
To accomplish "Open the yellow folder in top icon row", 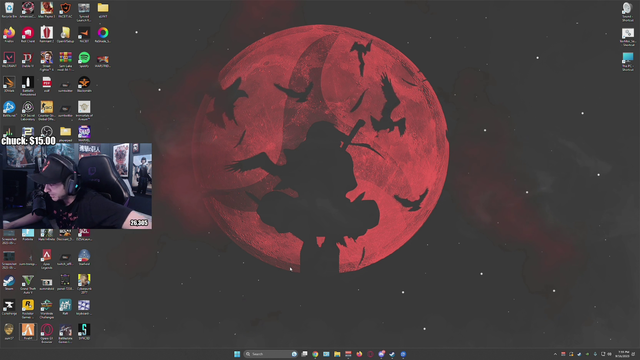I will point(103,10).
